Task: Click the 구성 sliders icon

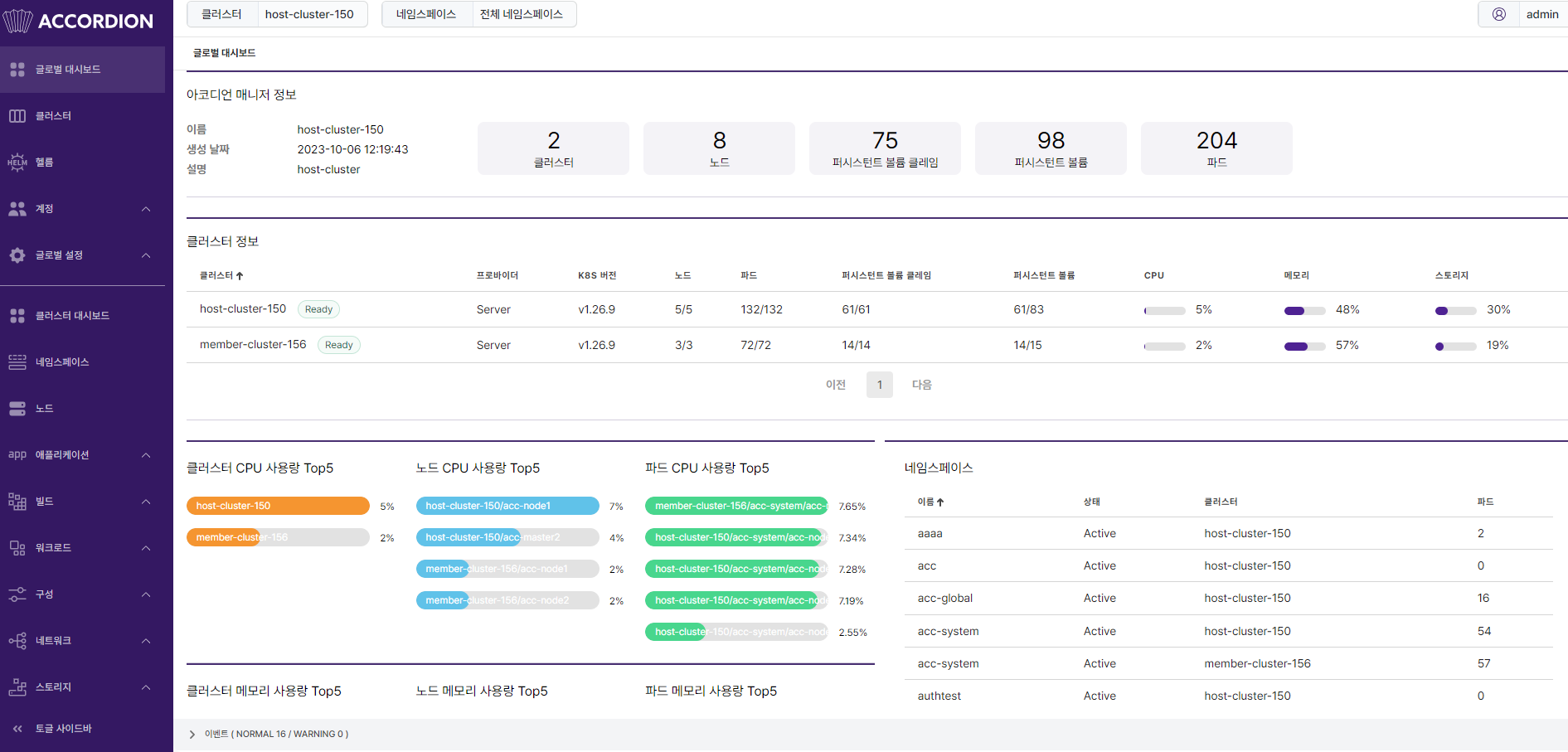Action: pos(17,594)
